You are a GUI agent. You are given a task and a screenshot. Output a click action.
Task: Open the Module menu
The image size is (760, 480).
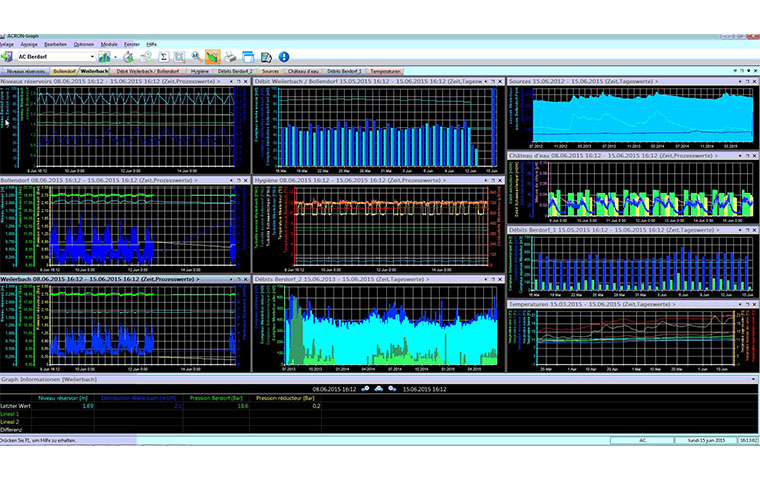pyautogui.click(x=109, y=44)
